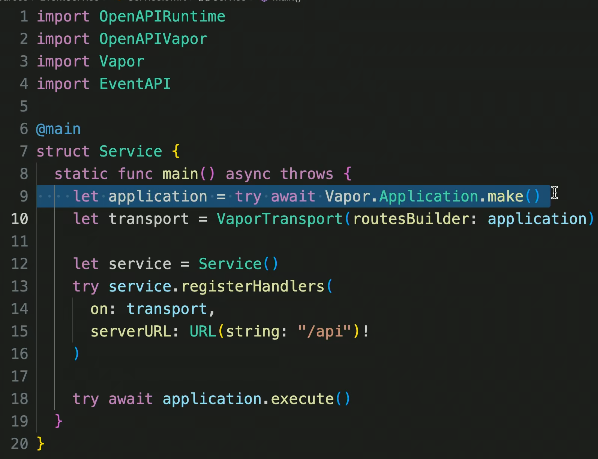This screenshot has width=598, height=459.
Task: Click the application argument on line 10
Action: click(x=537, y=219)
